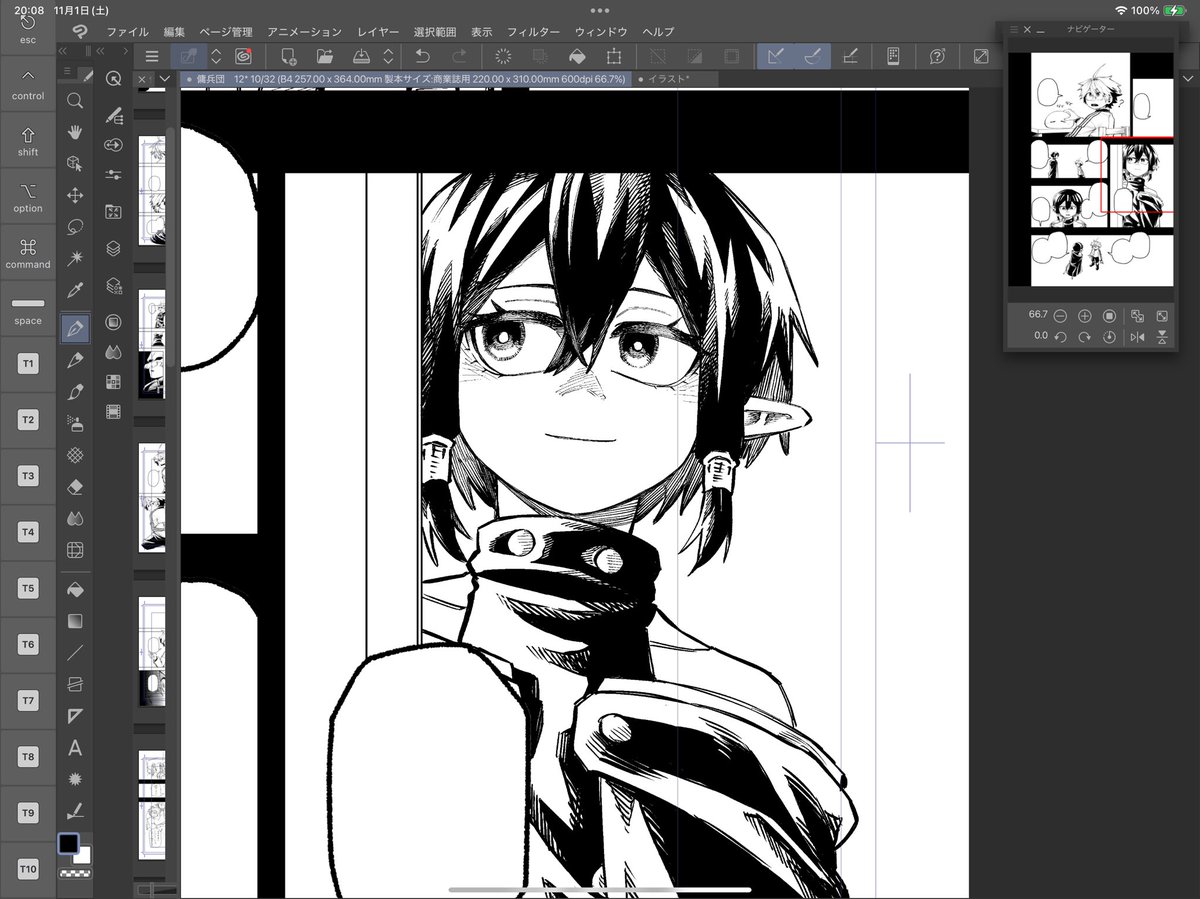1200x899 pixels.
Task: Toggle flip vertical in Navigator
Action: tap(1162, 337)
